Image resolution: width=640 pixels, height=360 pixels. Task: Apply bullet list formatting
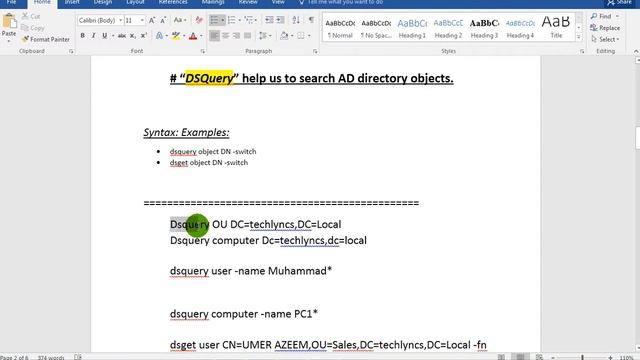coord(214,20)
